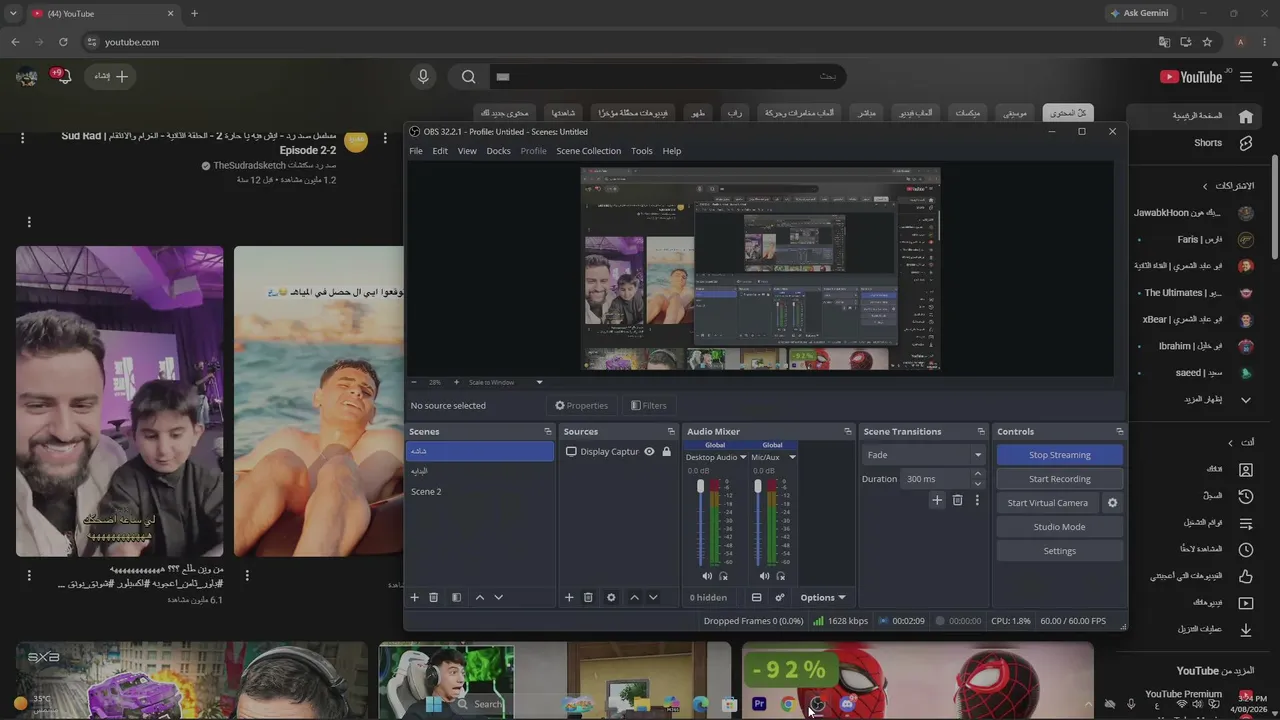Toggle audio monitoring for Desktop Audio

[723, 576]
